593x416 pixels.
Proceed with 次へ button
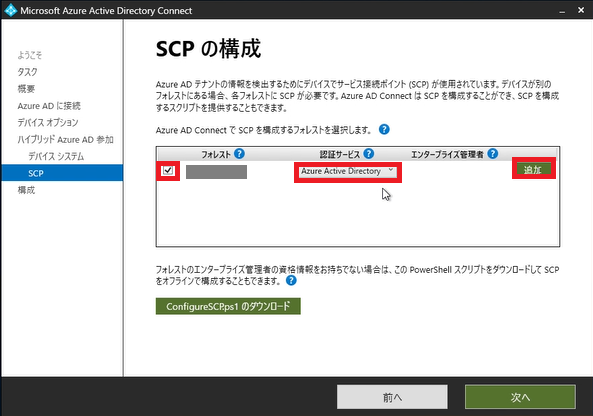(520, 397)
